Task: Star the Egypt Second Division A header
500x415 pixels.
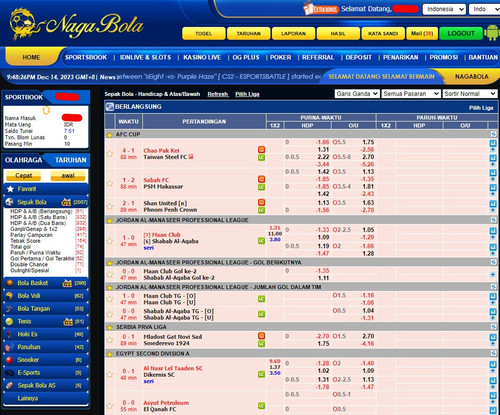Action: [109, 354]
